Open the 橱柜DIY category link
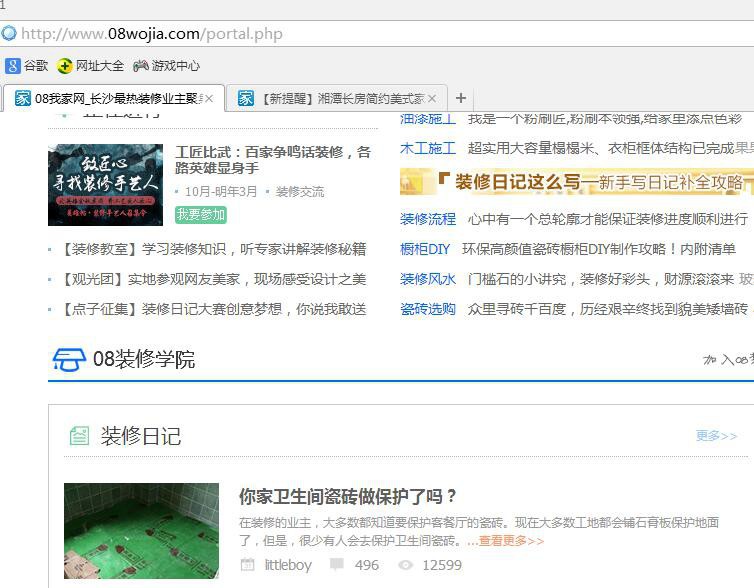This screenshot has width=754, height=588. click(x=425, y=249)
